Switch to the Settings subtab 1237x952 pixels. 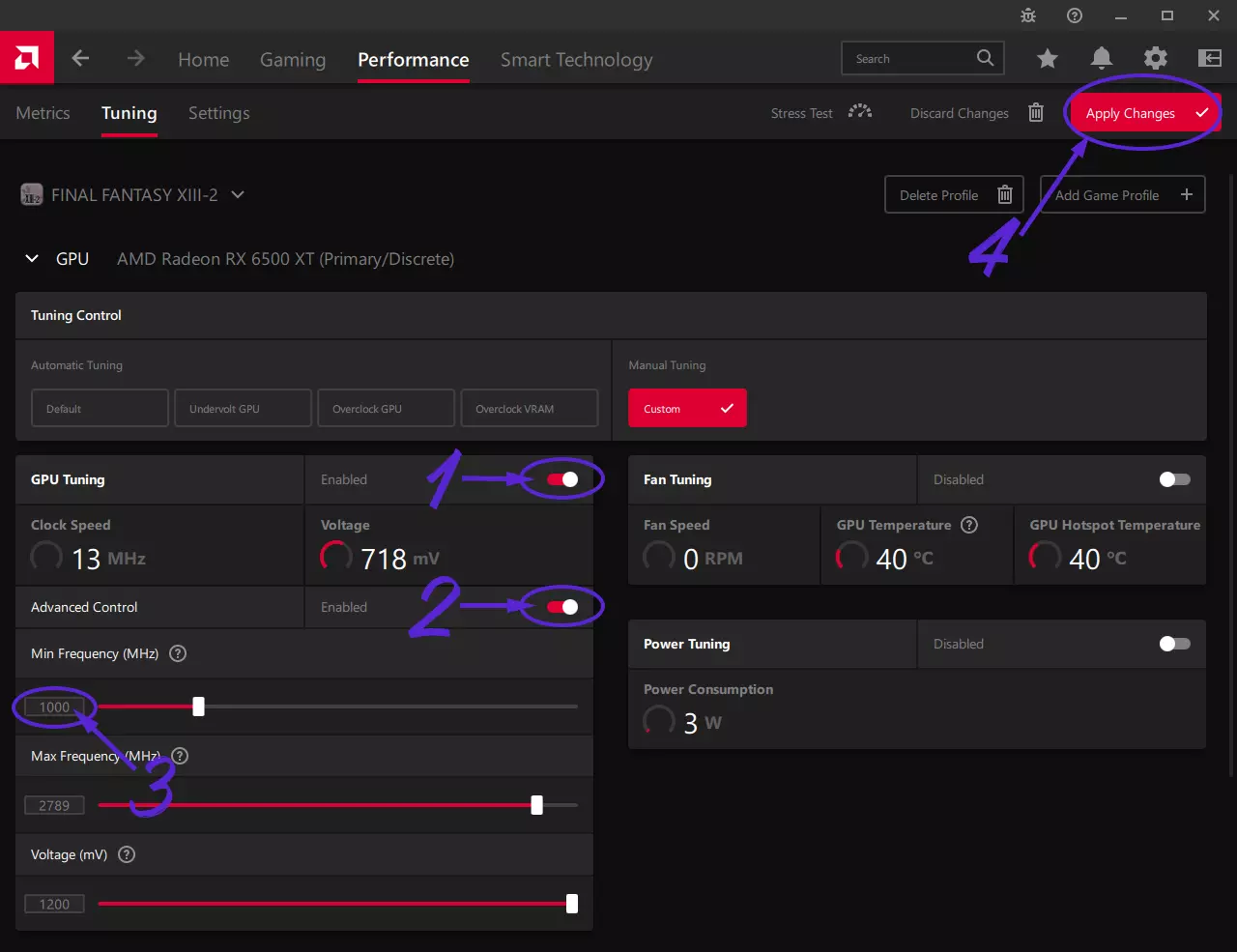pos(219,113)
